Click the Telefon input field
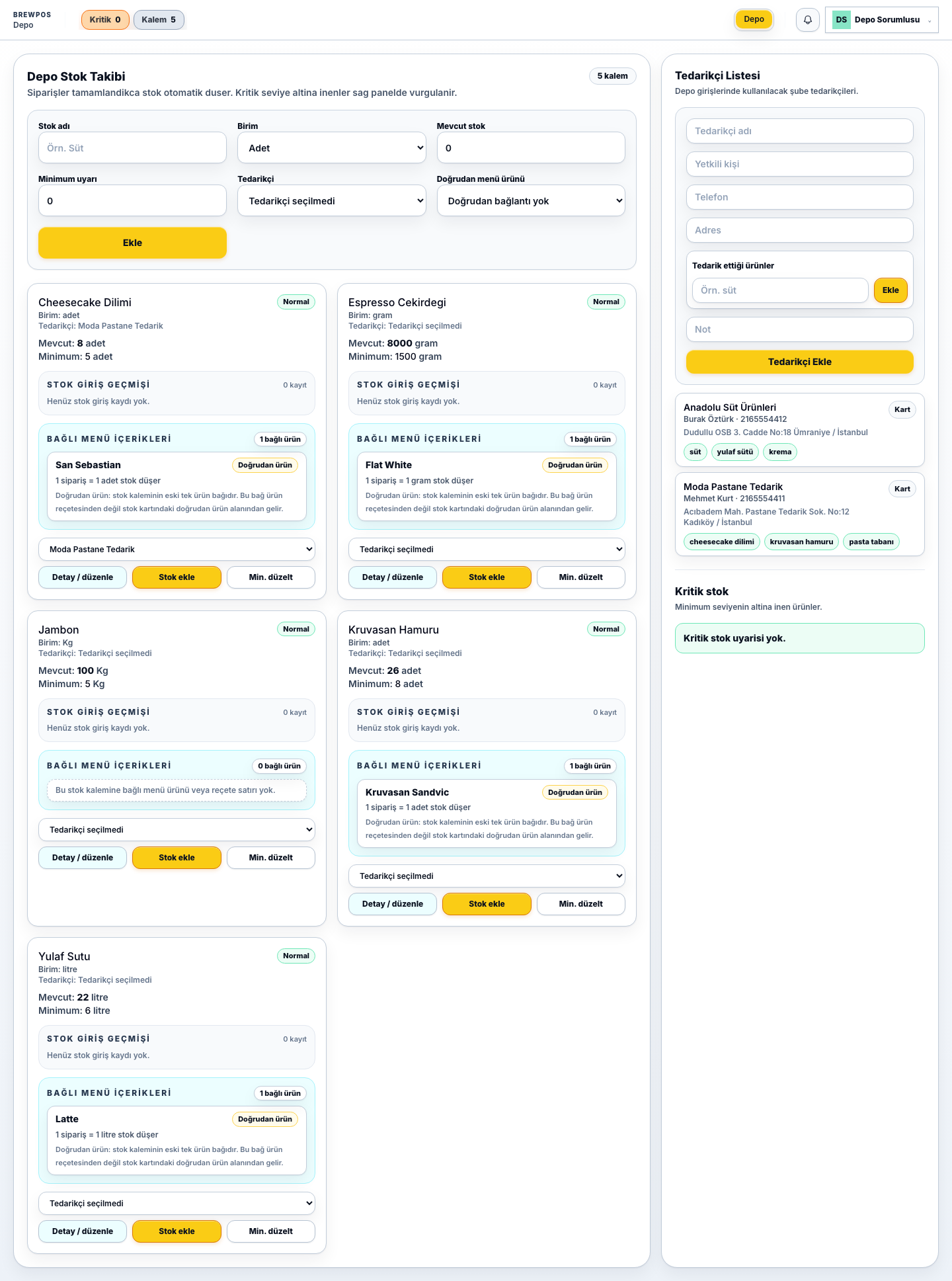The height and width of the screenshot is (1281, 952). pos(799,197)
